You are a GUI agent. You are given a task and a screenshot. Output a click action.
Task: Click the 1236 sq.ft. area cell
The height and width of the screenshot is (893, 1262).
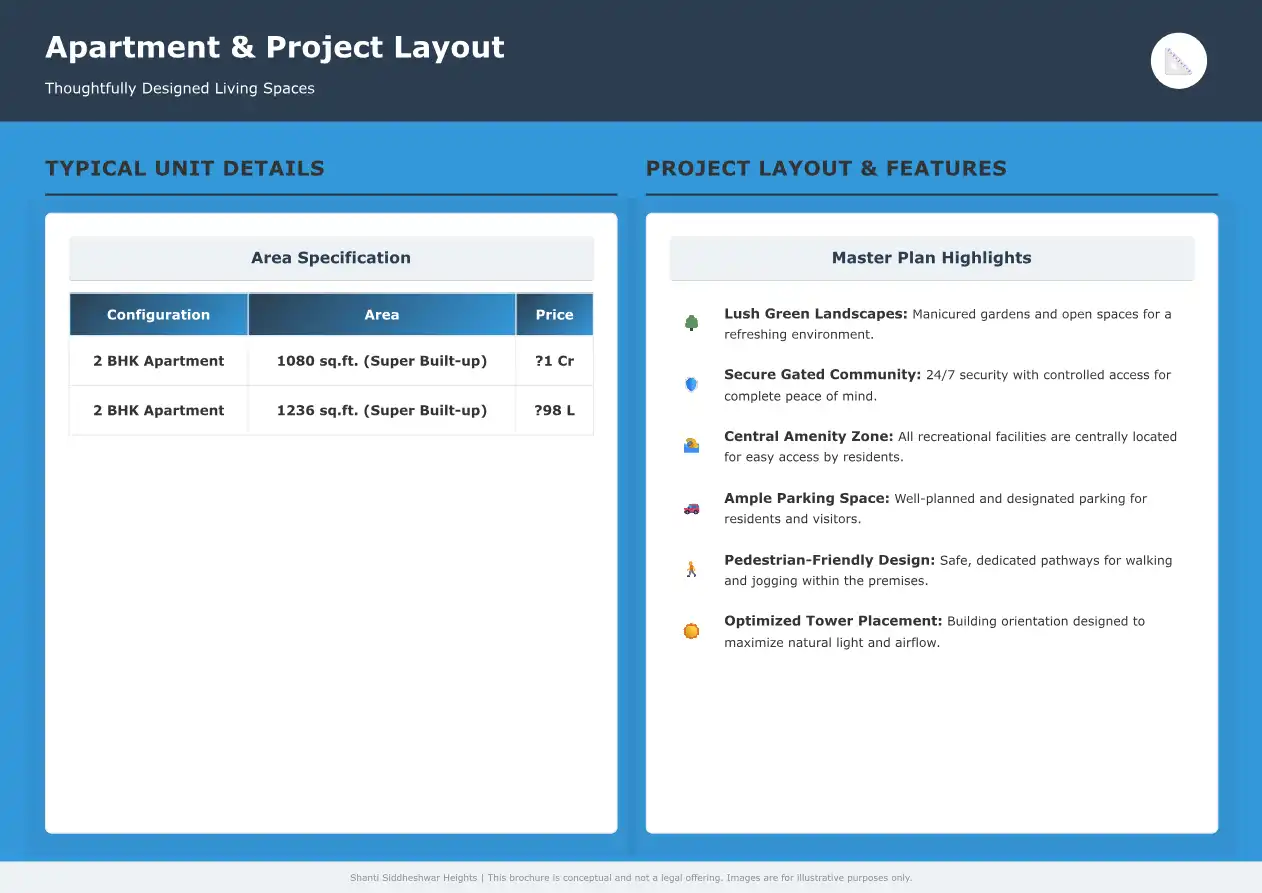(381, 410)
